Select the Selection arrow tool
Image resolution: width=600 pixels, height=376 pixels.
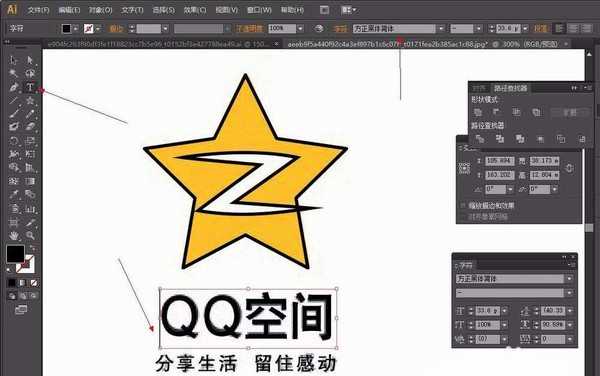pyautogui.click(x=14, y=60)
